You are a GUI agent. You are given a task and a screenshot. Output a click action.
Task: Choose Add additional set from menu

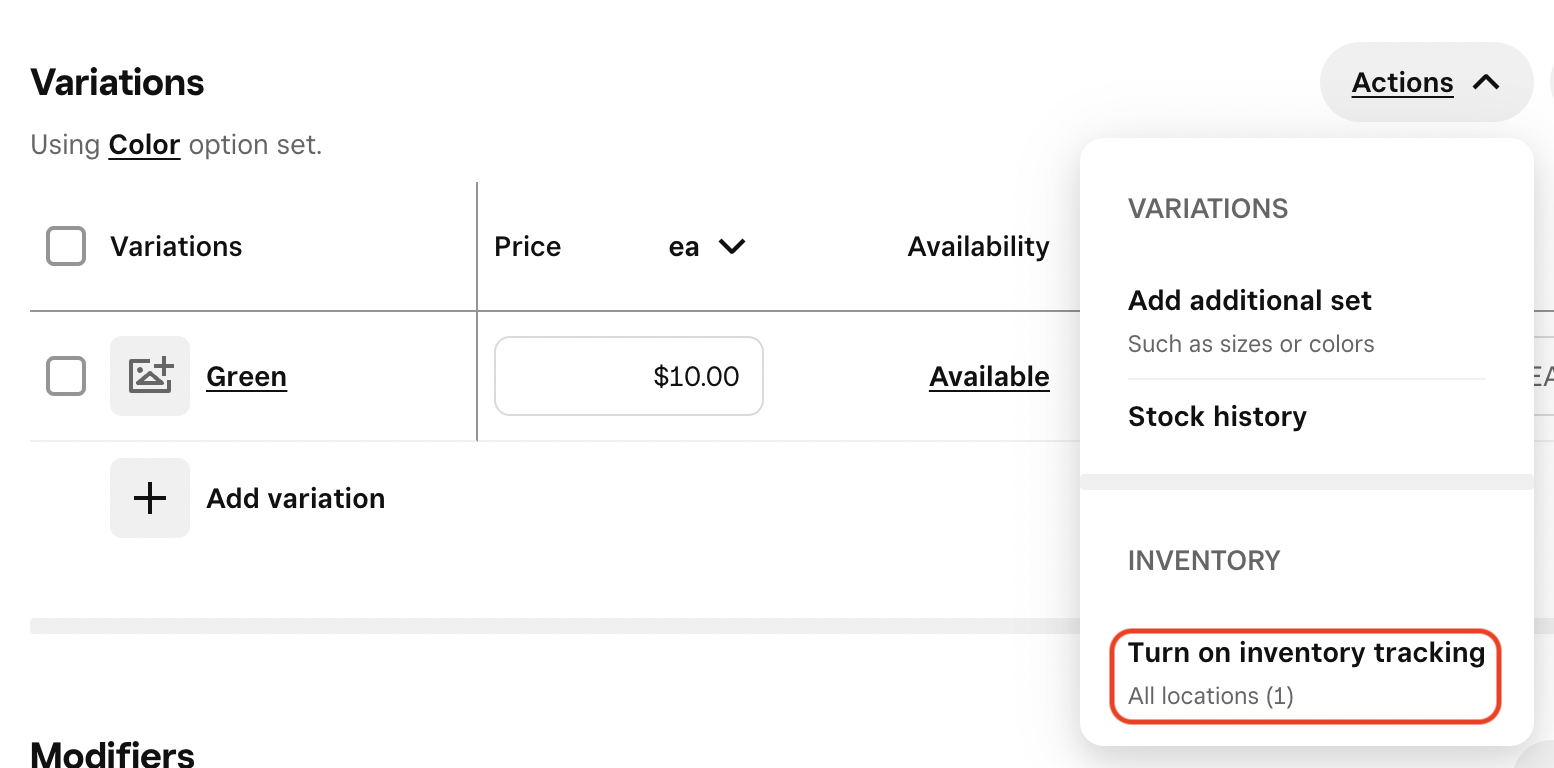[x=1249, y=301]
